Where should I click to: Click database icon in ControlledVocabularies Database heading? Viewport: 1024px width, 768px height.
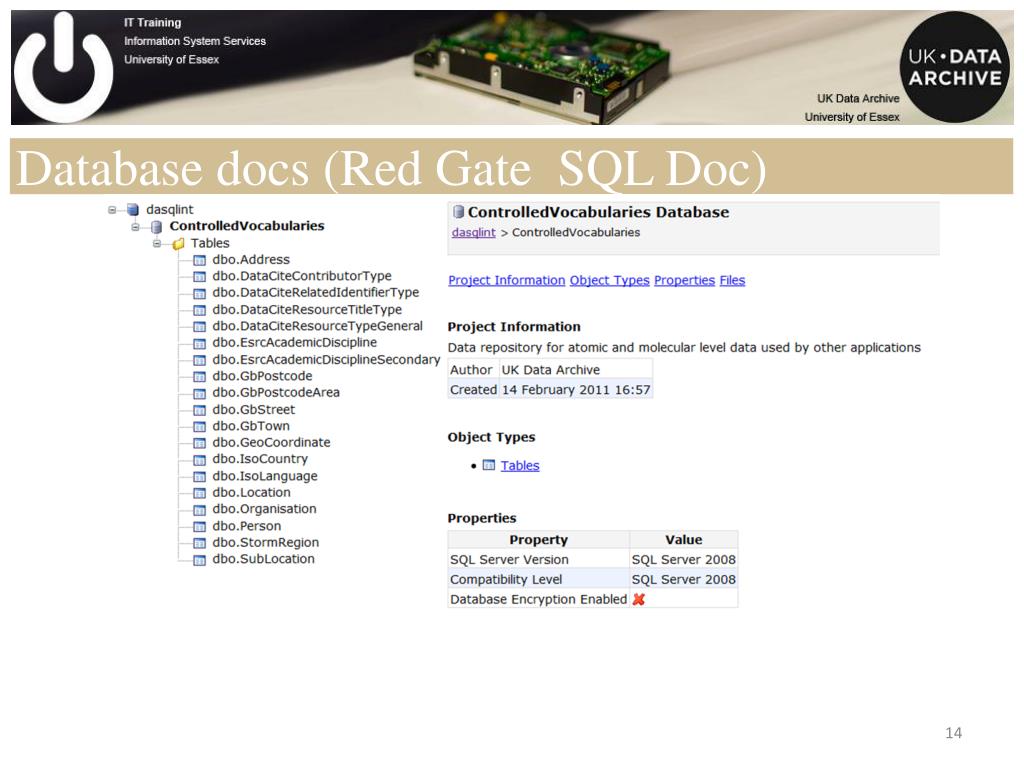458,212
